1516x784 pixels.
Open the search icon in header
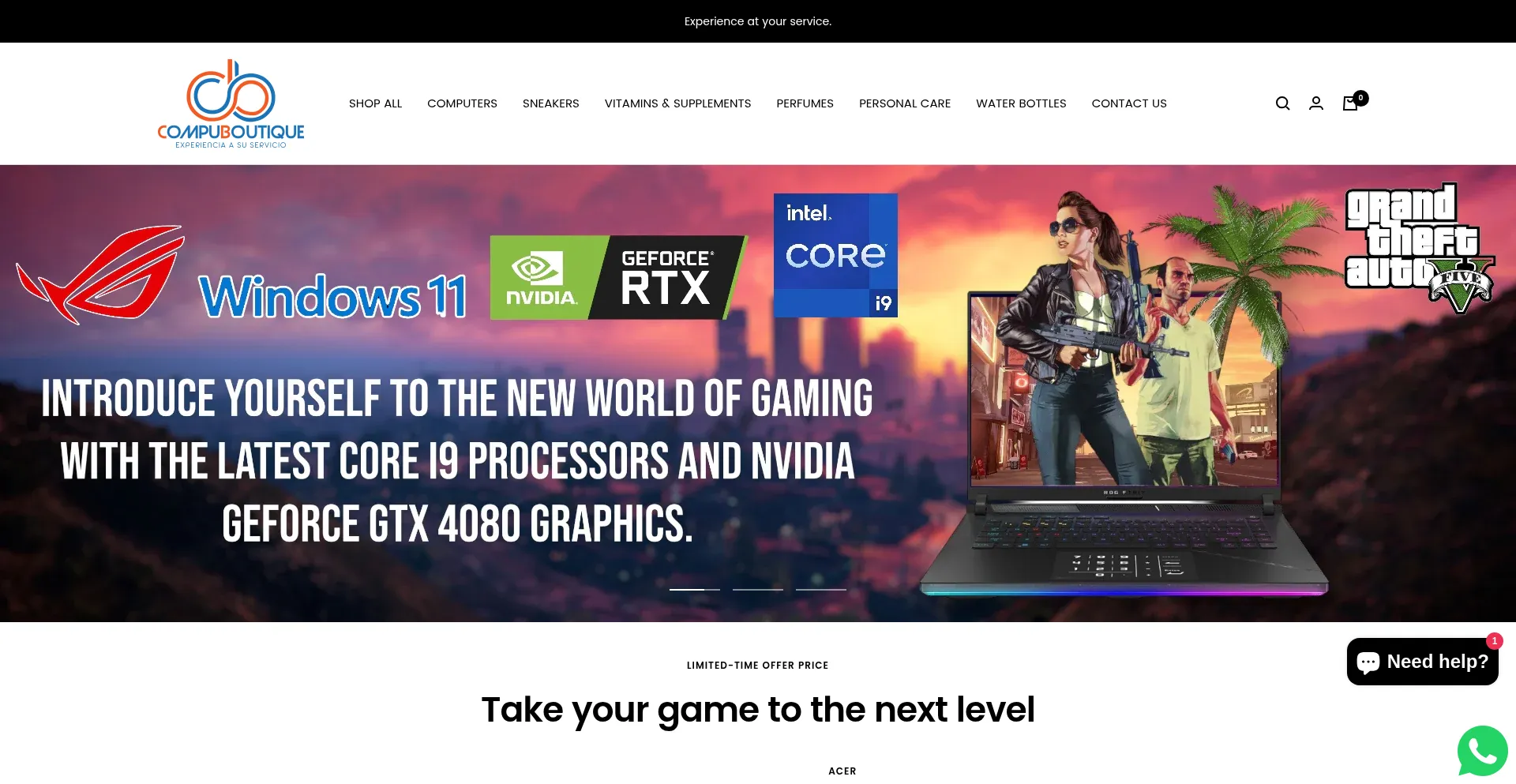coord(1282,103)
